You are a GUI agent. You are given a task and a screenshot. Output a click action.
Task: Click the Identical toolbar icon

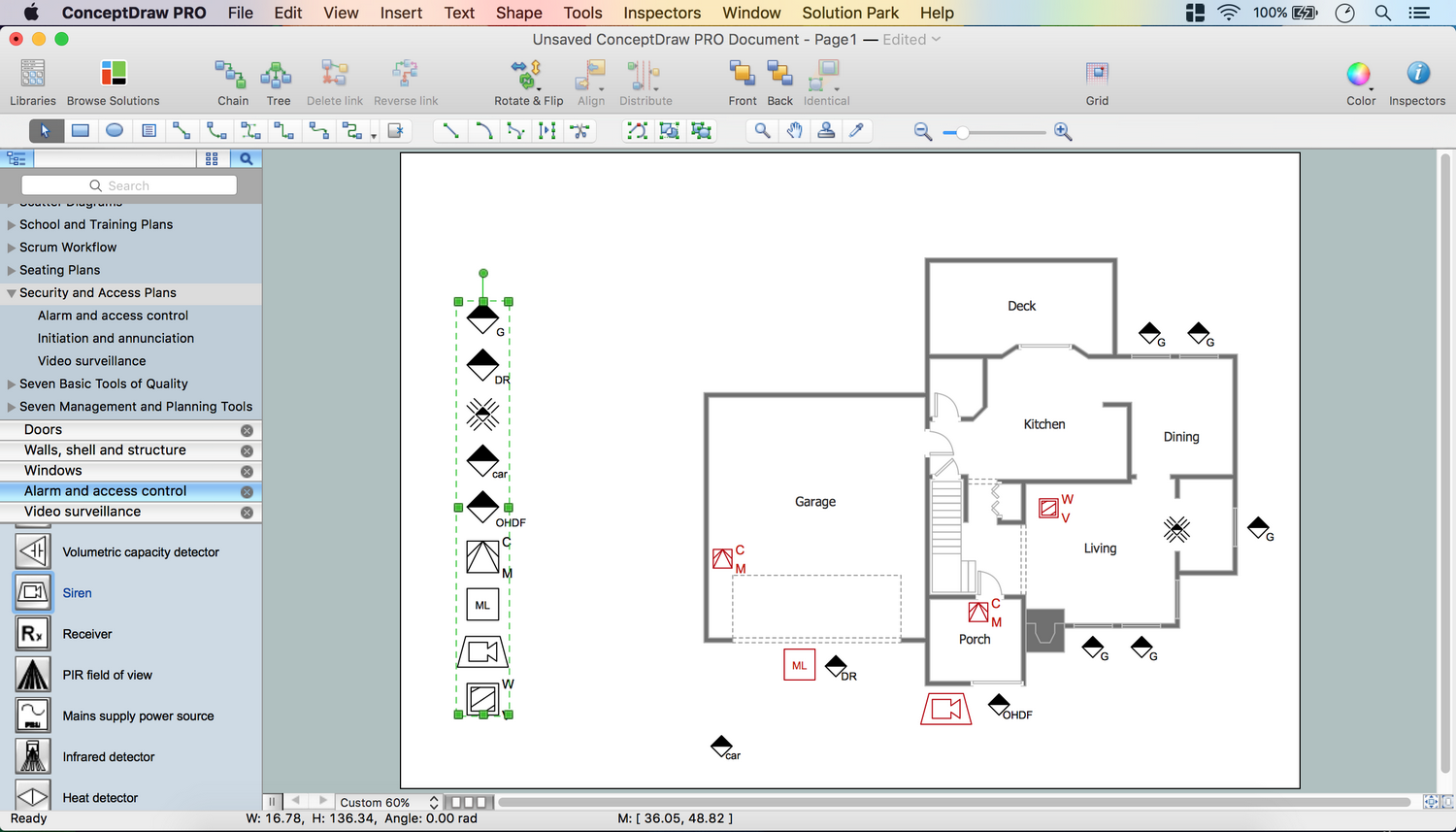tap(826, 74)
